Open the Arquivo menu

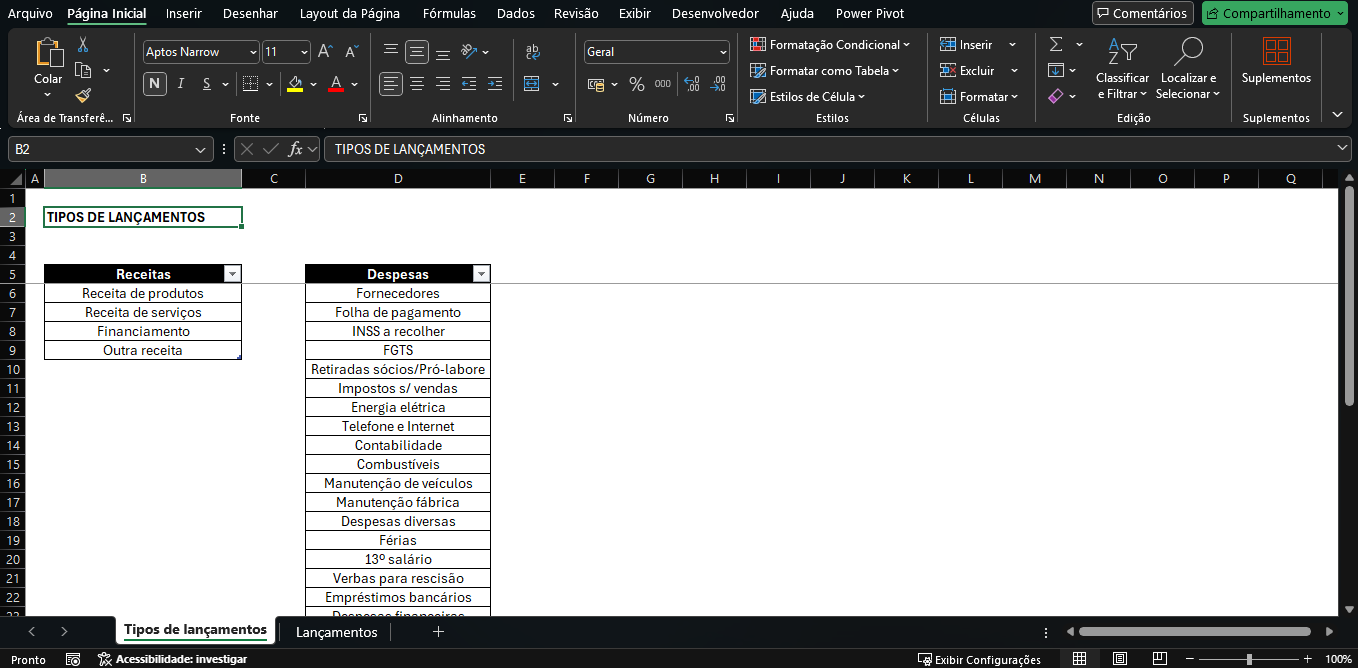30,14
